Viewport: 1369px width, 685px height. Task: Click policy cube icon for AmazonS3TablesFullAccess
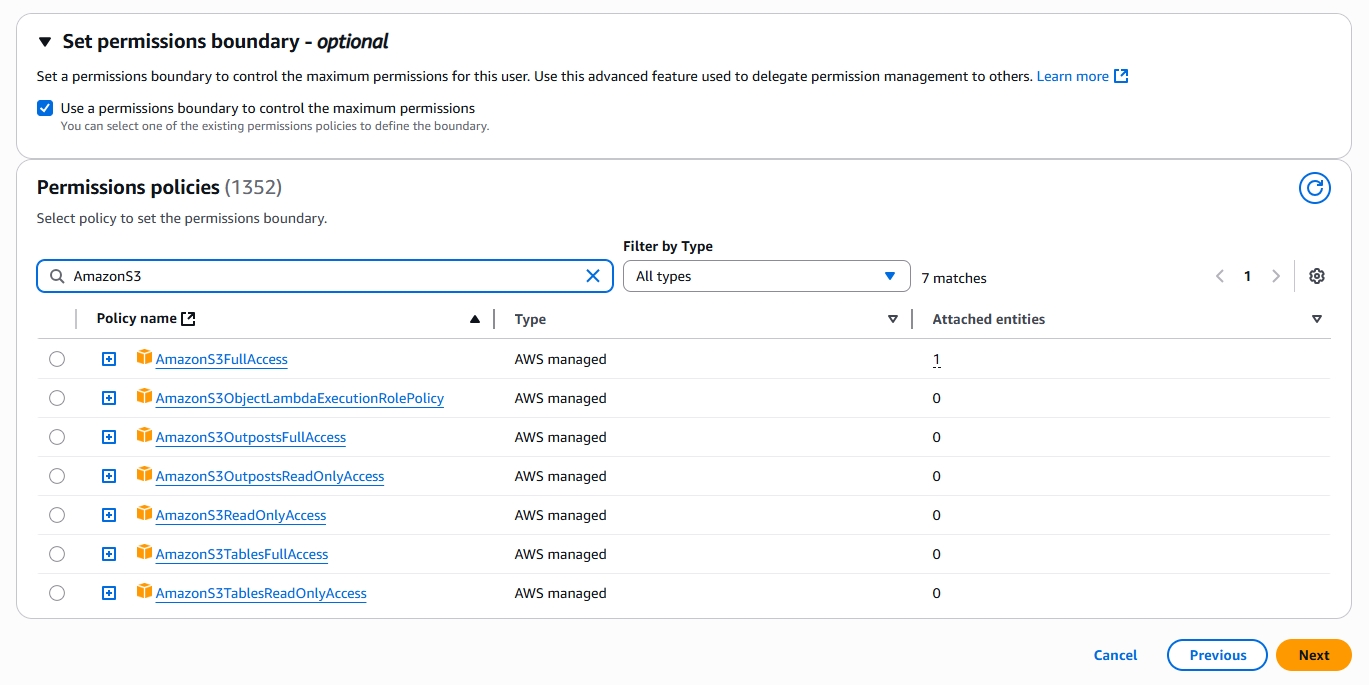[145, 552]
